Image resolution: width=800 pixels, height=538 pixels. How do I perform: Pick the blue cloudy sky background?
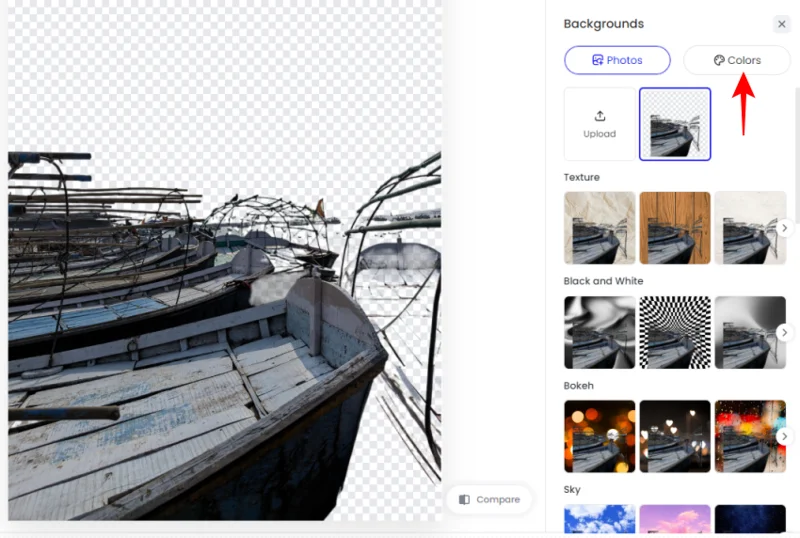click(600, 520)
